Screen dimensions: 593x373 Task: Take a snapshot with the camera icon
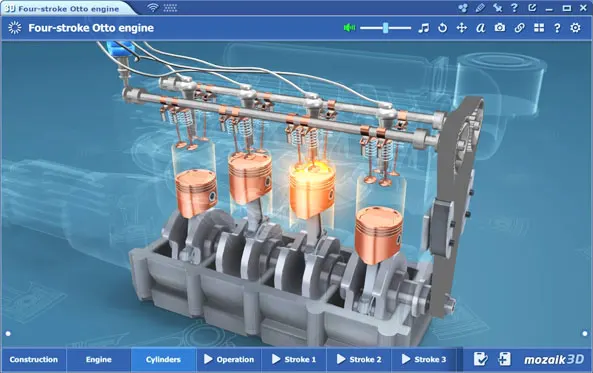[x=500, y=28]
